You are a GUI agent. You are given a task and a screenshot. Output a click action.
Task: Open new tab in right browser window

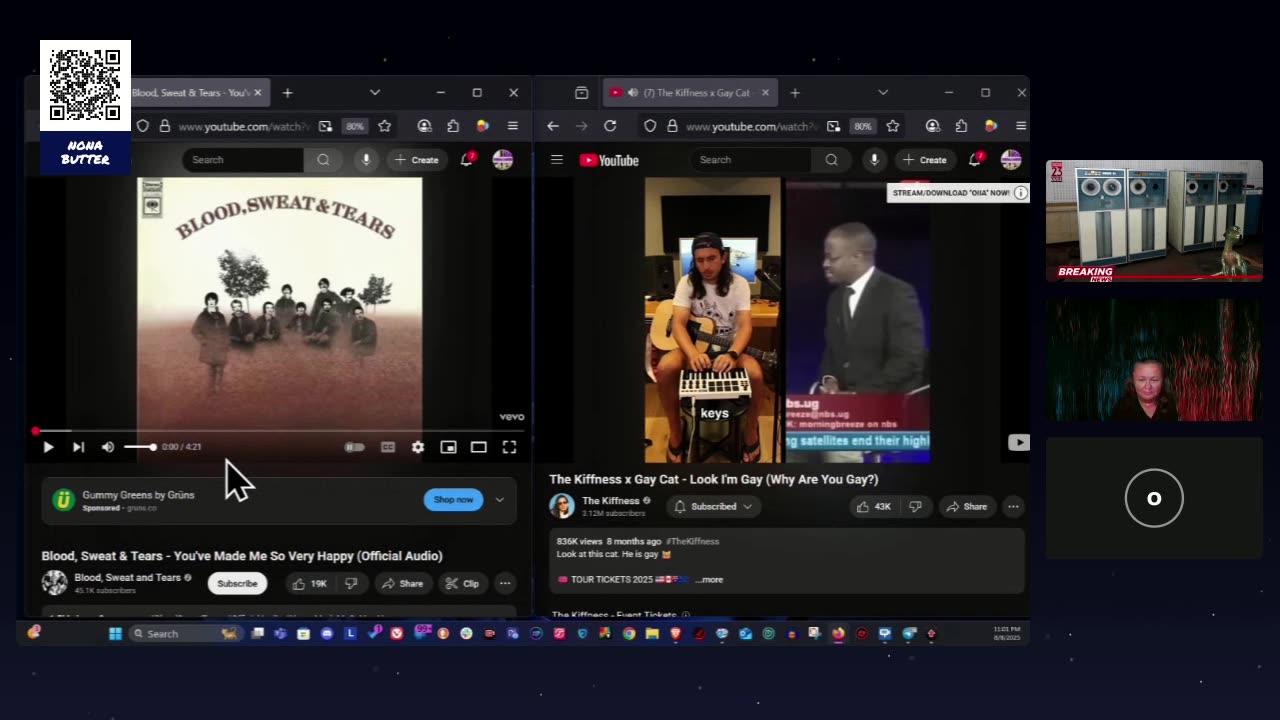[795, 93]
